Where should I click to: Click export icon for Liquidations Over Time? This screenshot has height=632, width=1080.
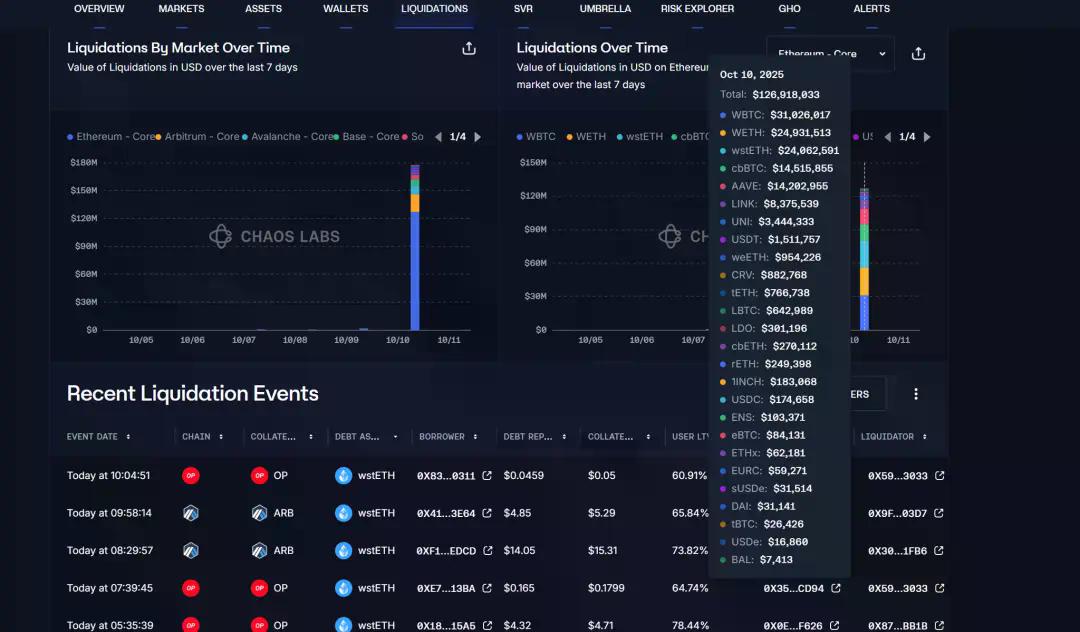(918, 54)
